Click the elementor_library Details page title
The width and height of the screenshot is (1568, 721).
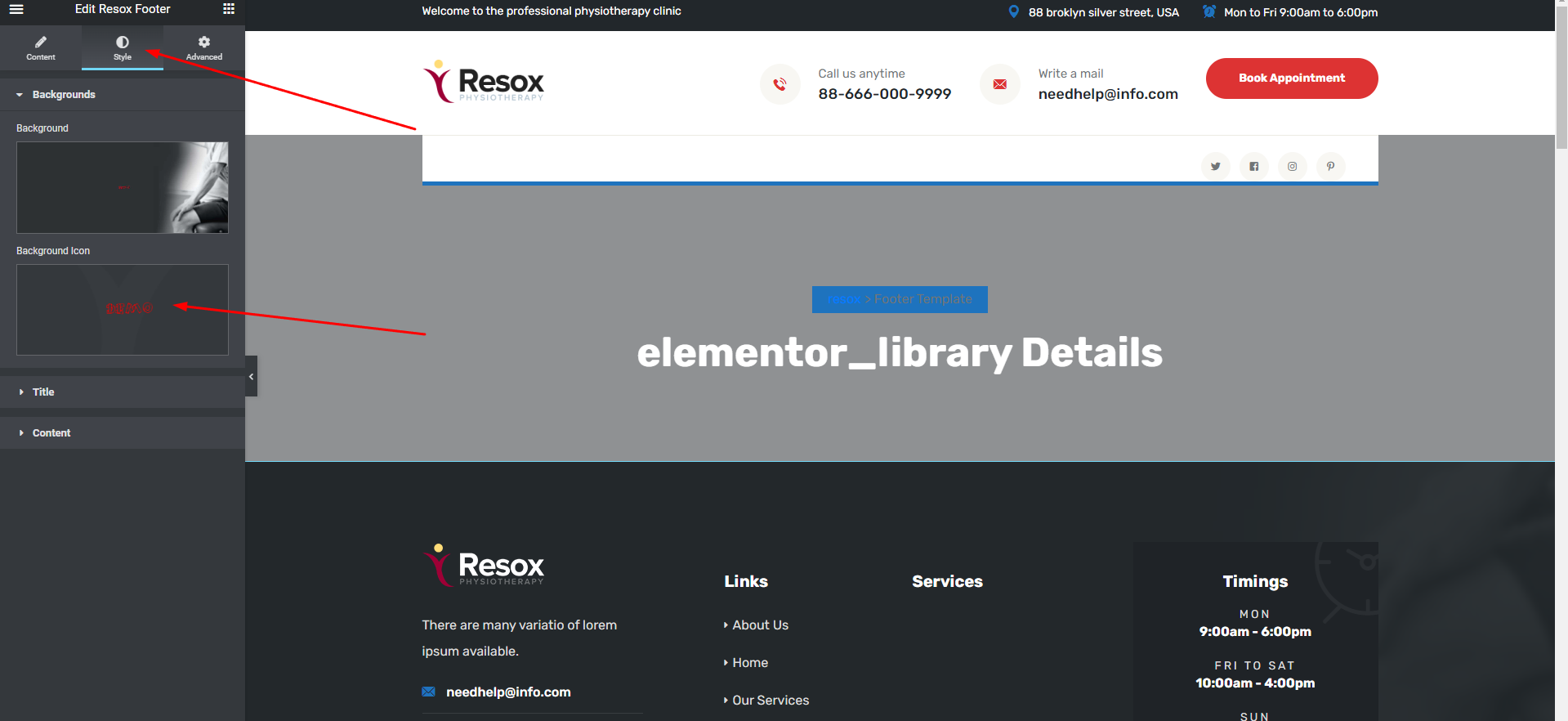point(900,352)
